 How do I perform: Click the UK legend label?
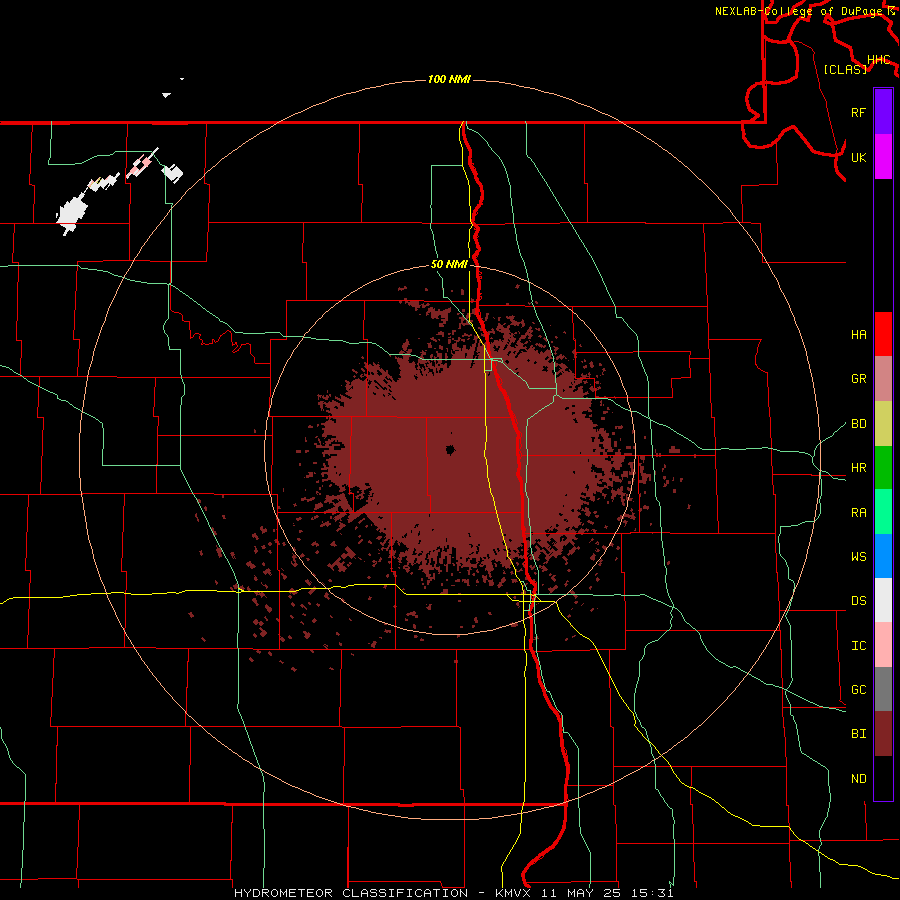point(858,157)
